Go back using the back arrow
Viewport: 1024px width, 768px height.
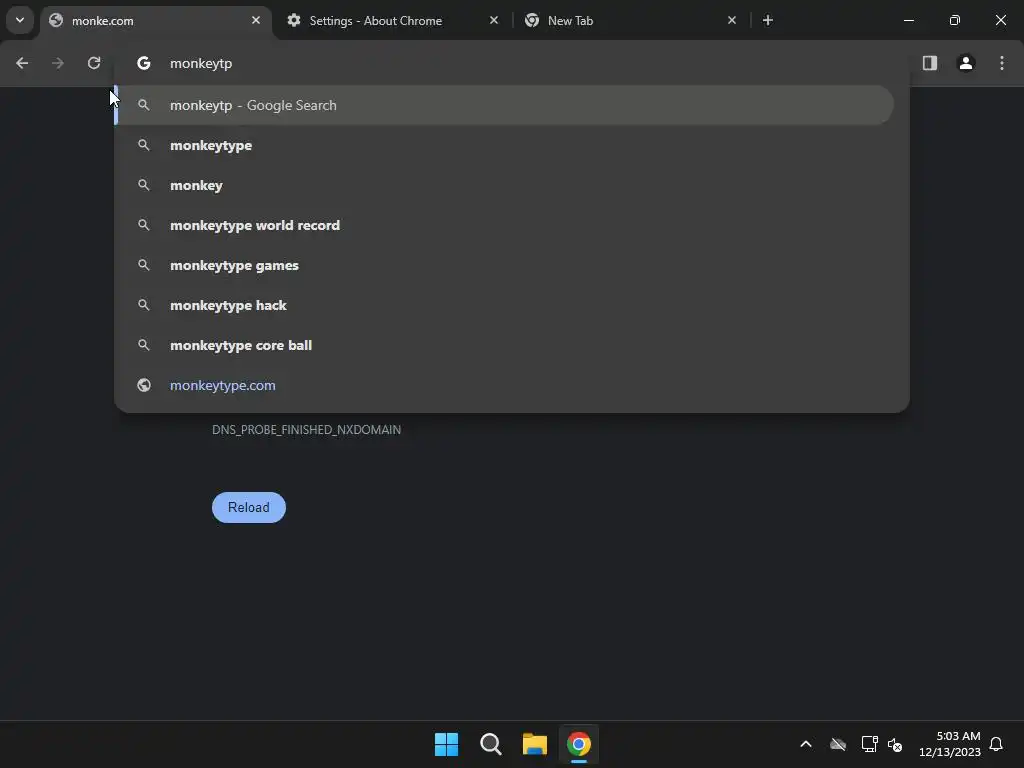pos(22,63)
